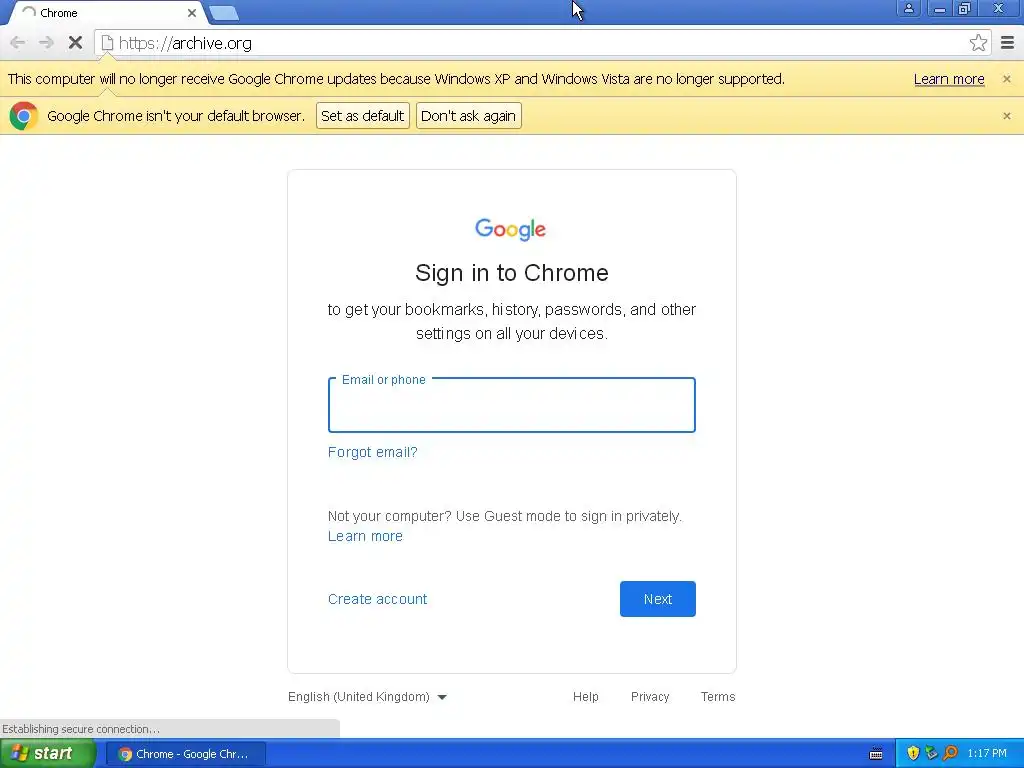
Task: Select the Chrome taskbar button
Action: (x=185, y=754)
